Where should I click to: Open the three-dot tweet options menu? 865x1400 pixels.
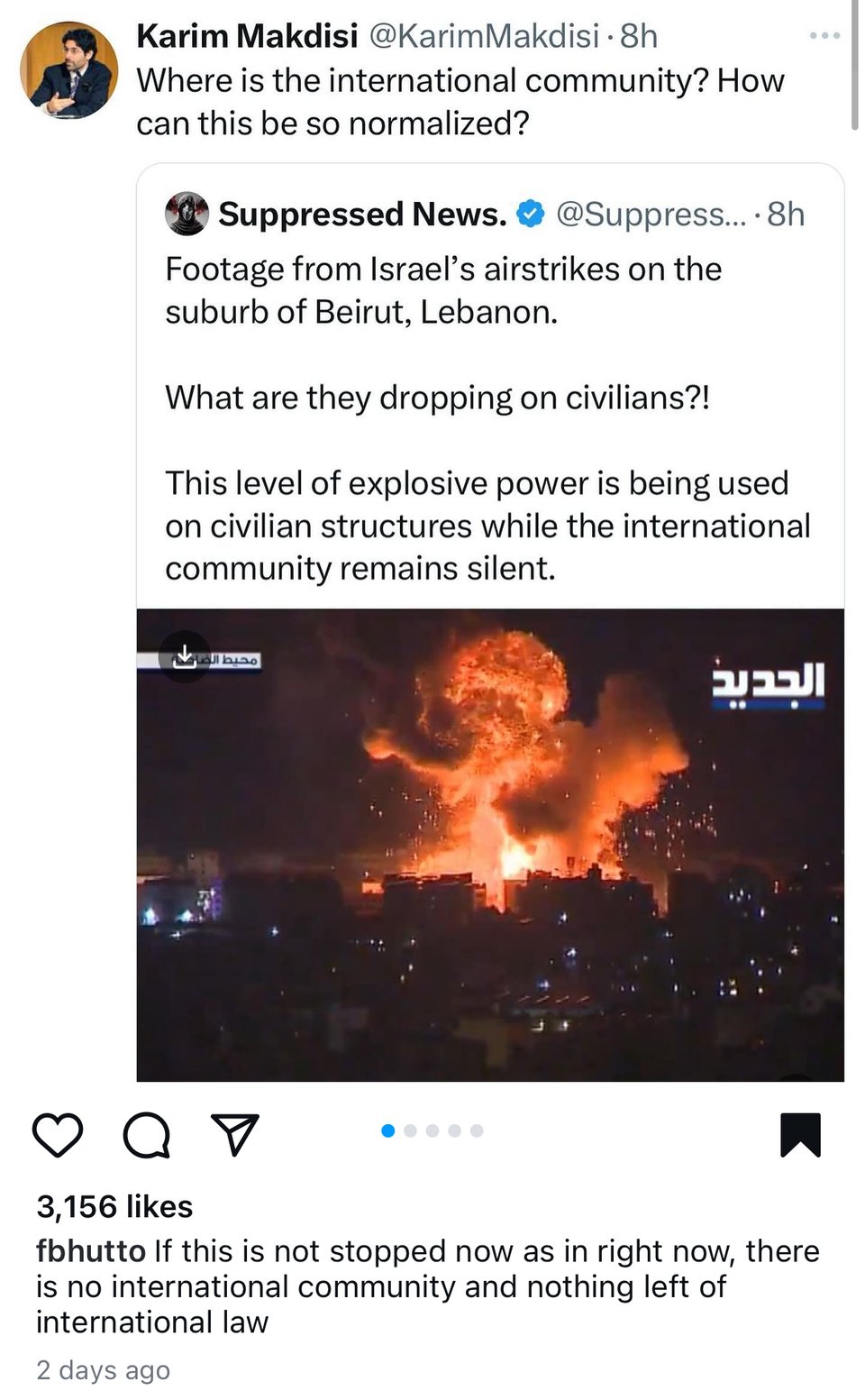tap(824, 36)
